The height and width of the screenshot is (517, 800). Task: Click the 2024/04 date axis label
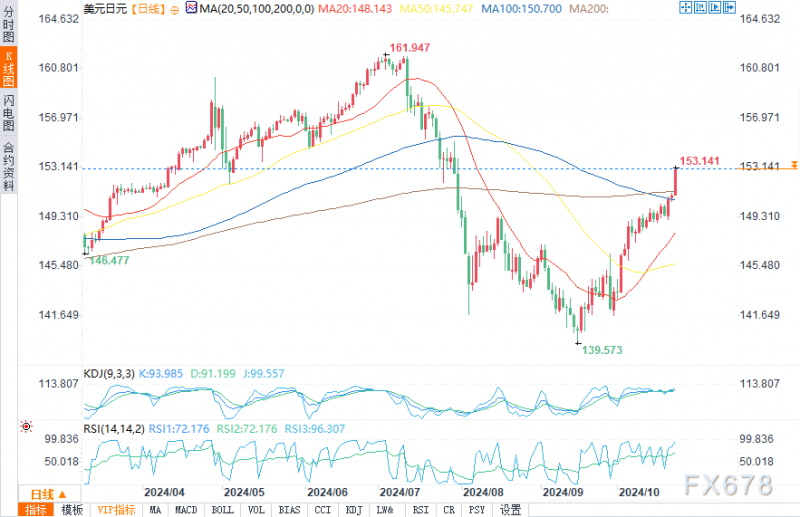point(164,493)
